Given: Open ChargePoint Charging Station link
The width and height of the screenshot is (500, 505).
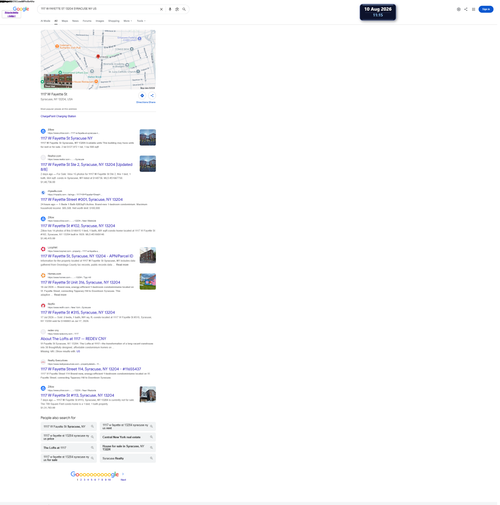Looking at the screenshot, I should coord(58,116).
